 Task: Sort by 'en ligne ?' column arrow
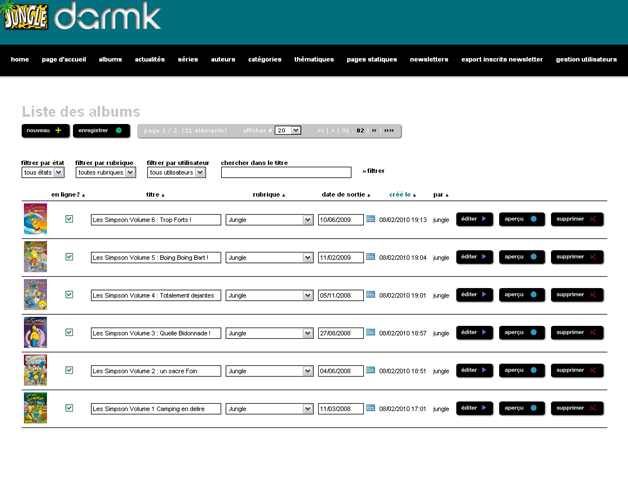(83, 196)
